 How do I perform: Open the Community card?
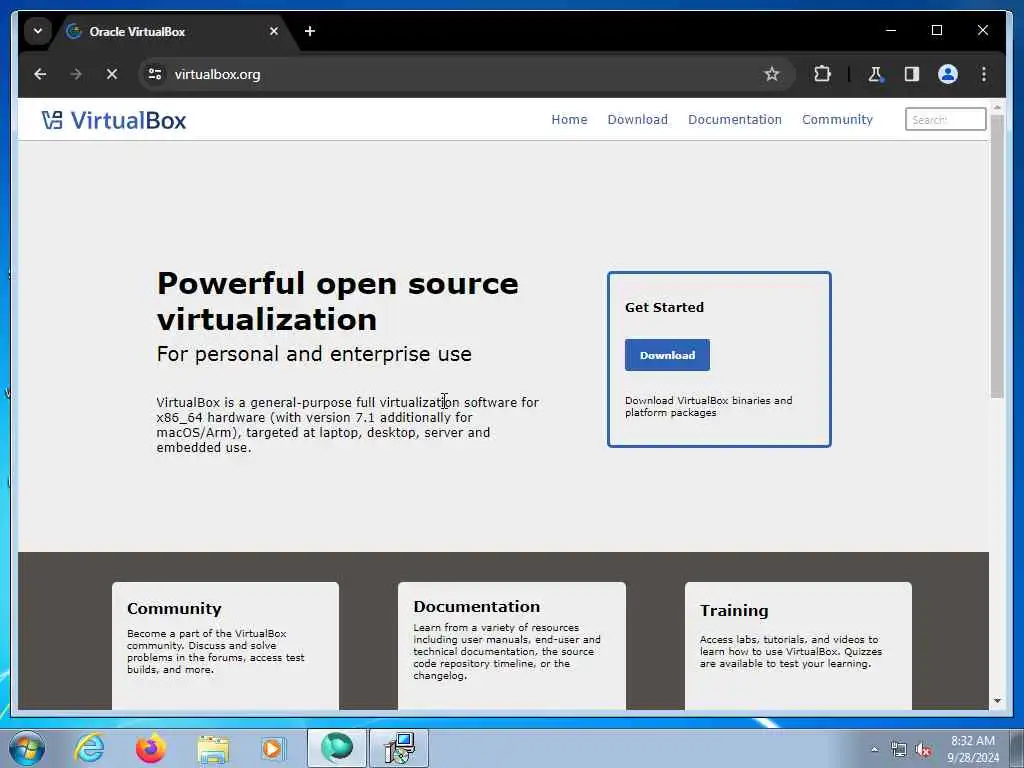tap(225, 645)
